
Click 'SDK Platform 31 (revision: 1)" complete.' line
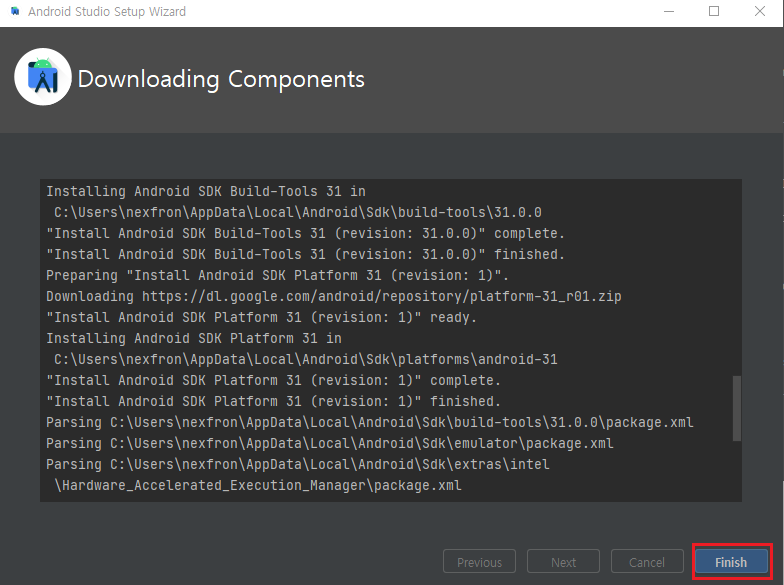tap(274, 380)
